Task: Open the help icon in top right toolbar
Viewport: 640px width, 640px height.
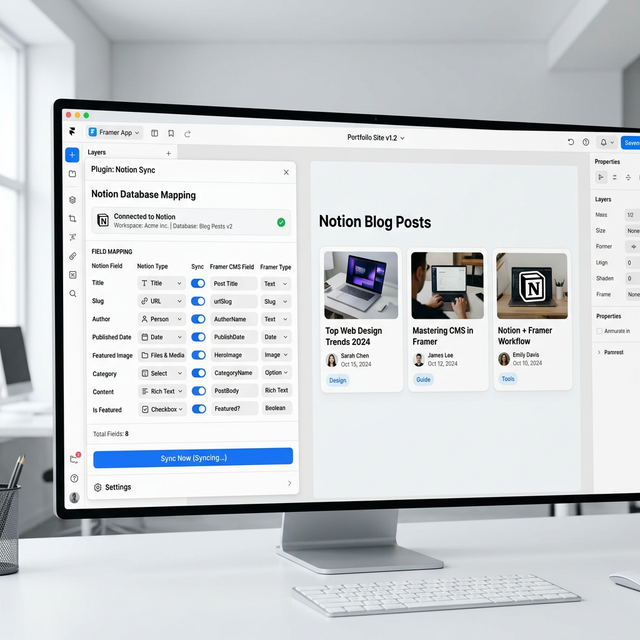Action: 586,142
